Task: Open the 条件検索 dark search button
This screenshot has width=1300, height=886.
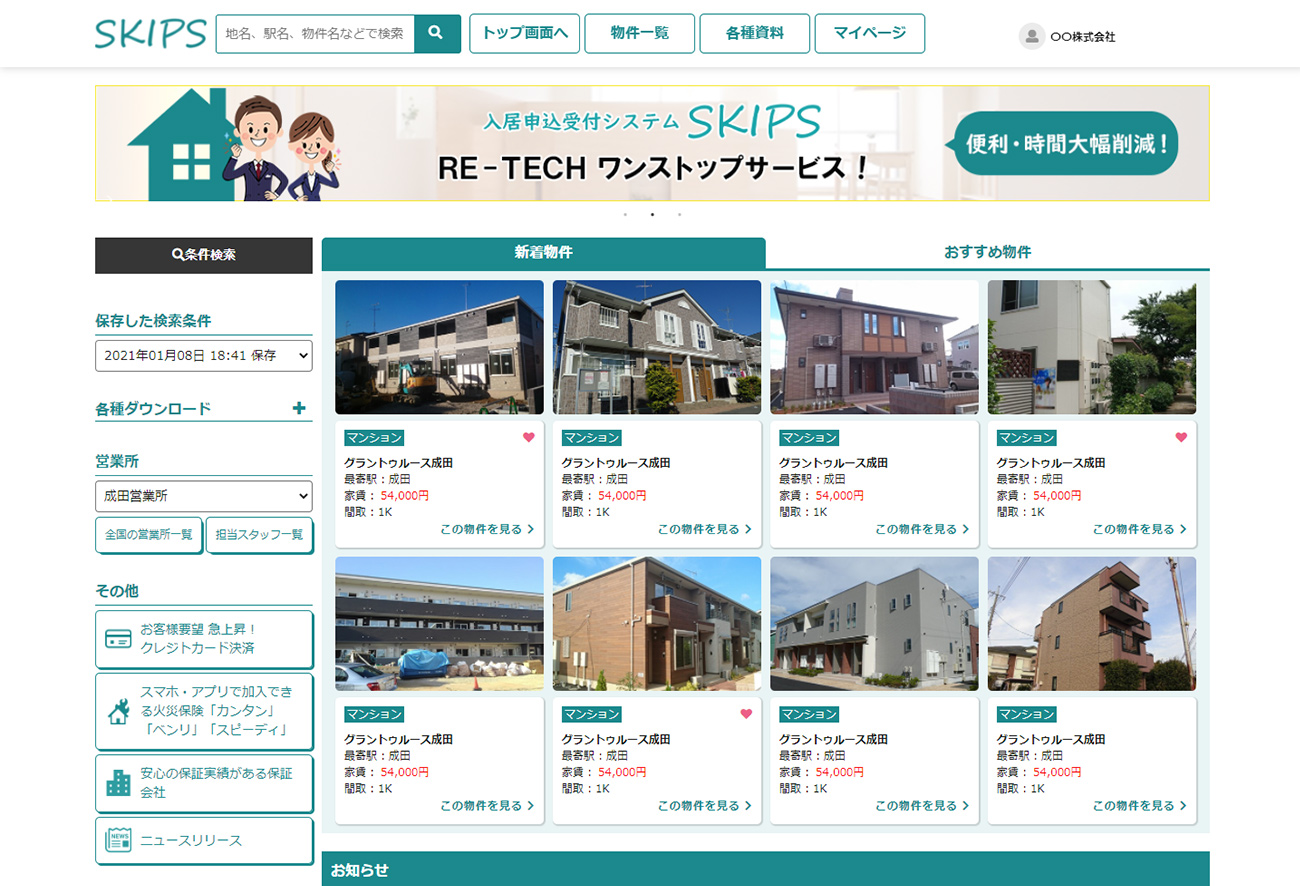Action: (203, 255)
